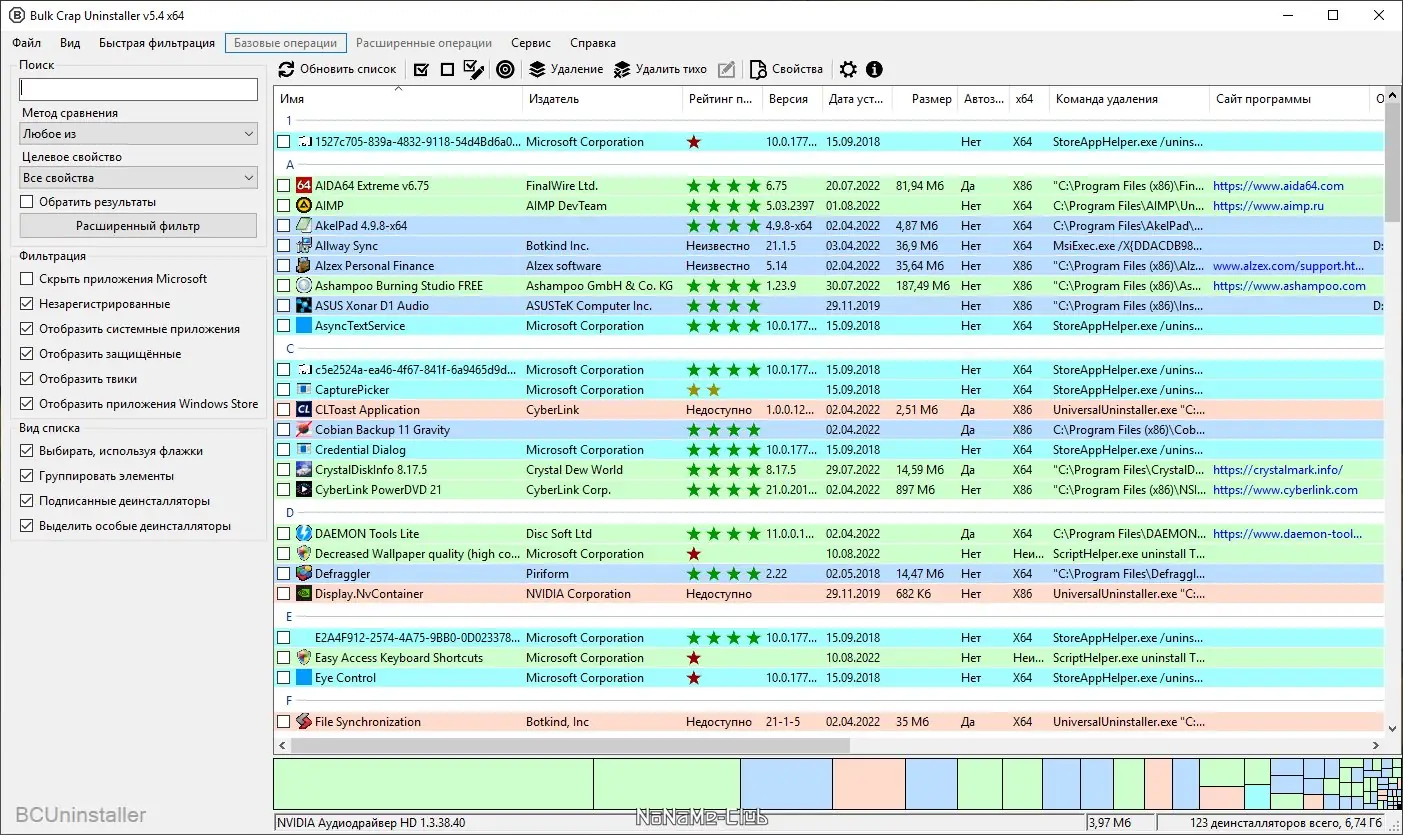Viewport: 1403px width, 835px height.
Task: Toggle Отобразить системные приложения checkbox
Action: (x=27, y=329)
